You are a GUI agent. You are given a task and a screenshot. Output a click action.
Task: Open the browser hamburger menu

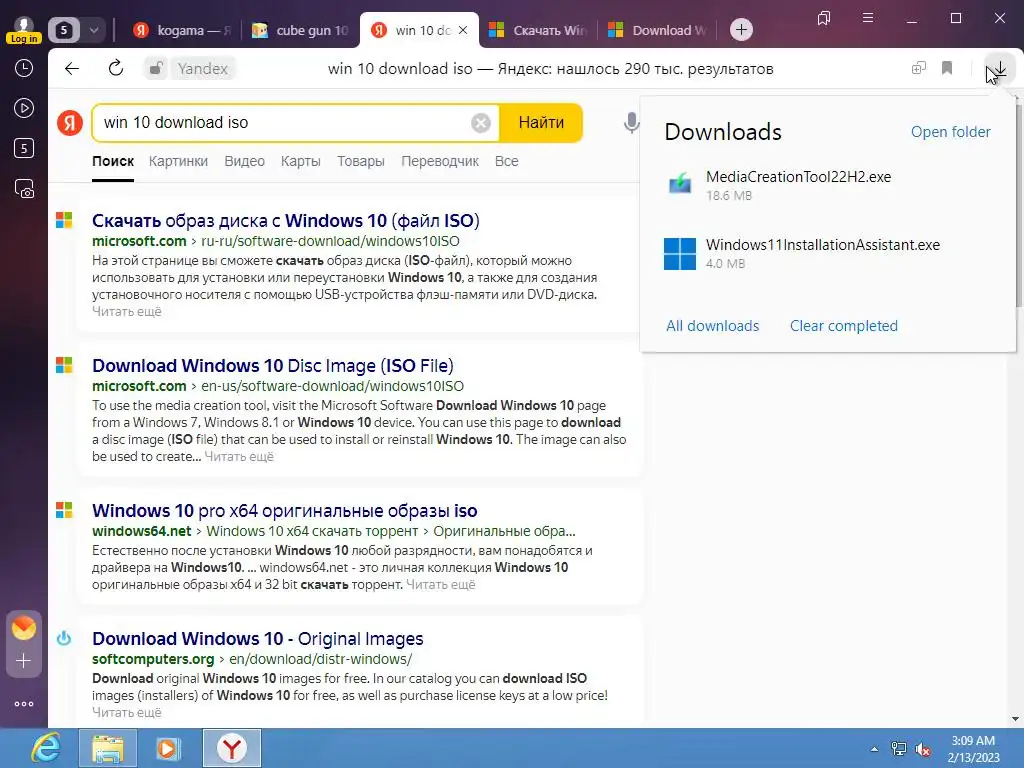pyautogui.click(x=868, y=18)
